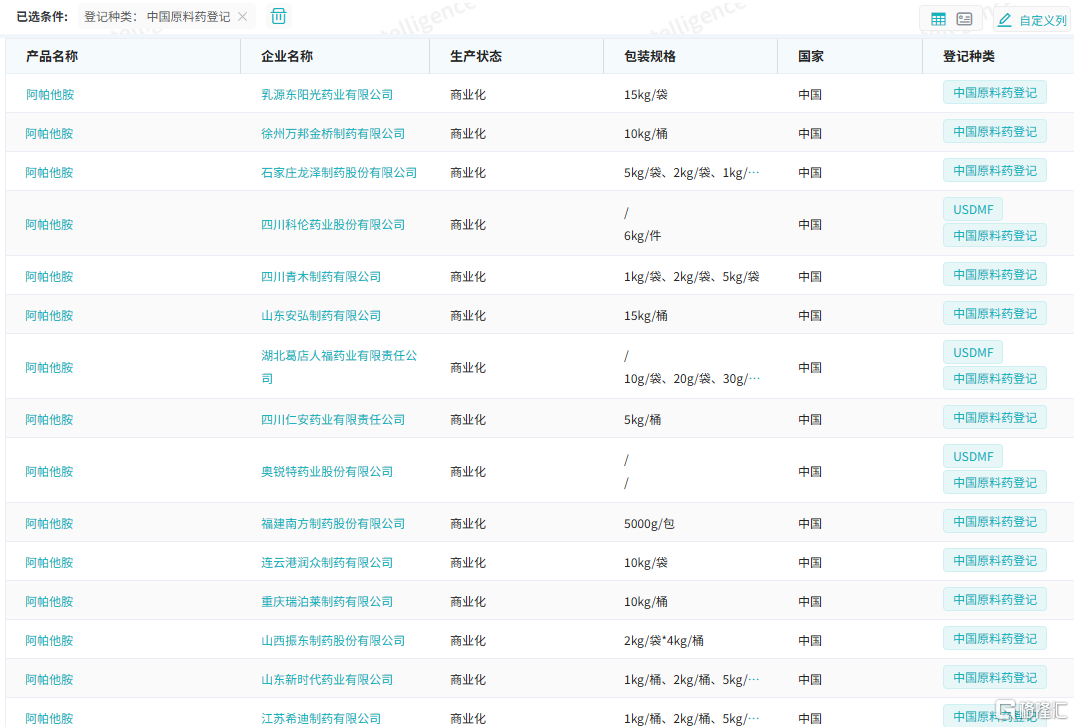Open 连云港润众制药有限公司 company link
1074x727 pixels.
point(327,563)
